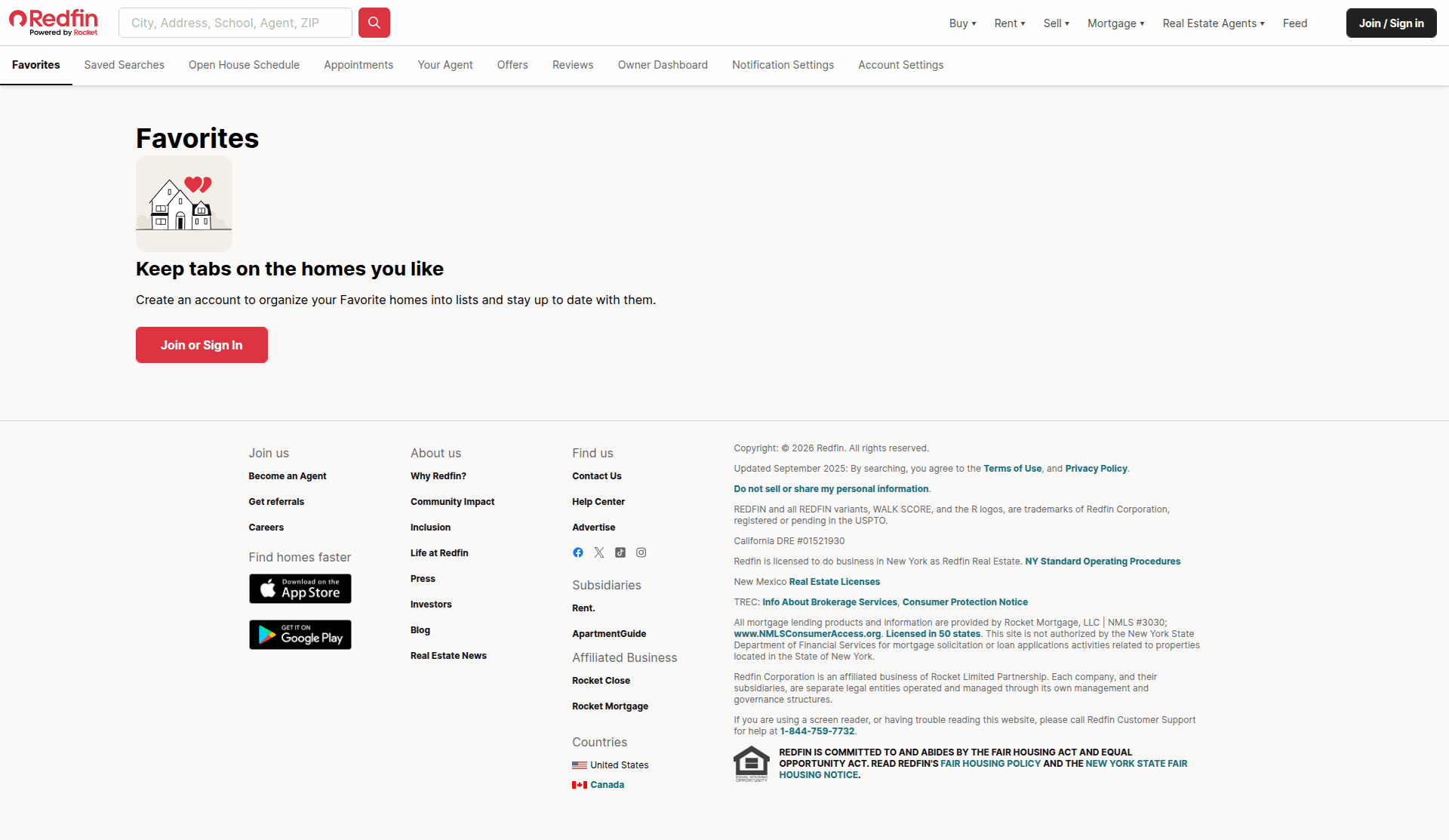Click the Advertise footer link

[x=594, y=528]
